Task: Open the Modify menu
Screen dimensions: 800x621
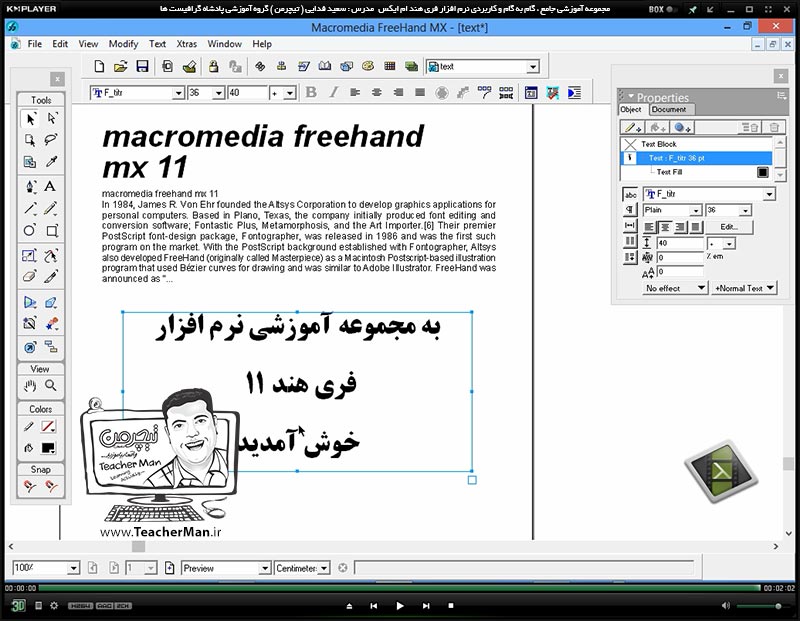Action: click(123, 44)
